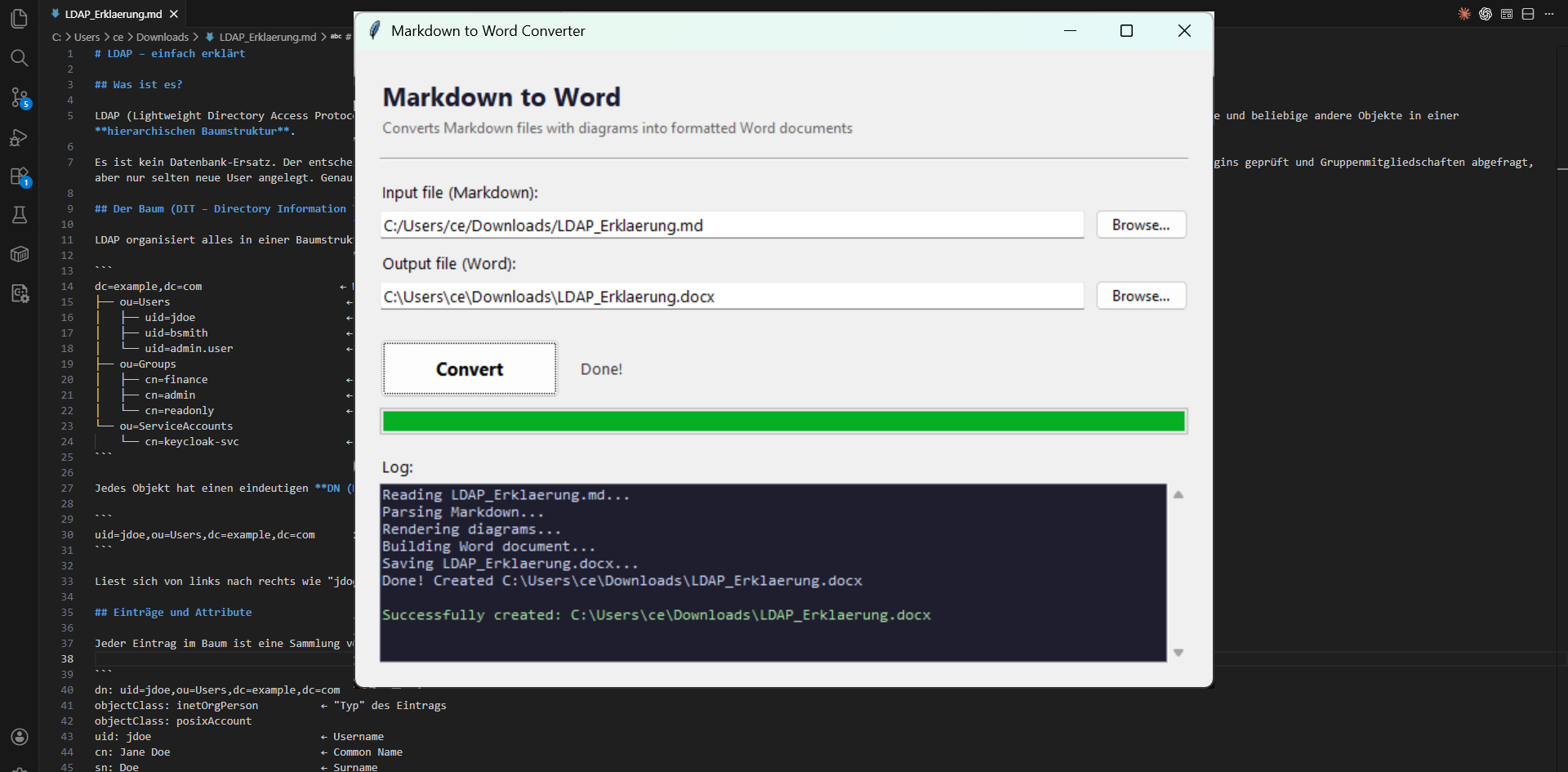Open the Search view in sidebar

pyautogui.click(x=20, y=58)
